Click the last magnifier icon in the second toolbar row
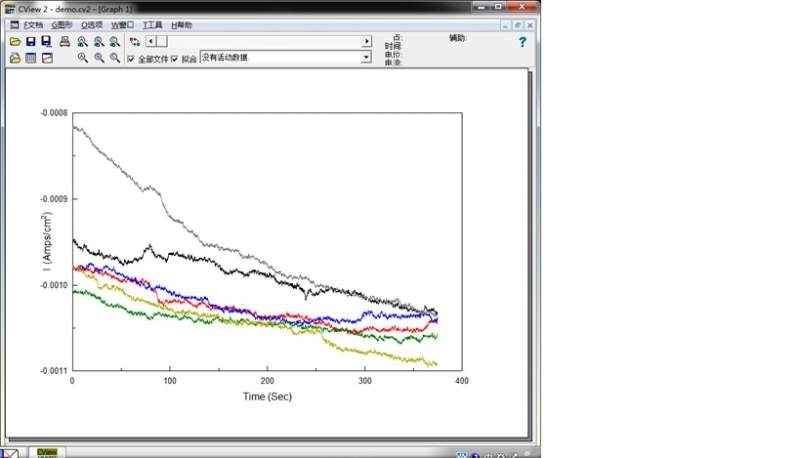Screen dimensions: 800x458 (x=115, y=58)
